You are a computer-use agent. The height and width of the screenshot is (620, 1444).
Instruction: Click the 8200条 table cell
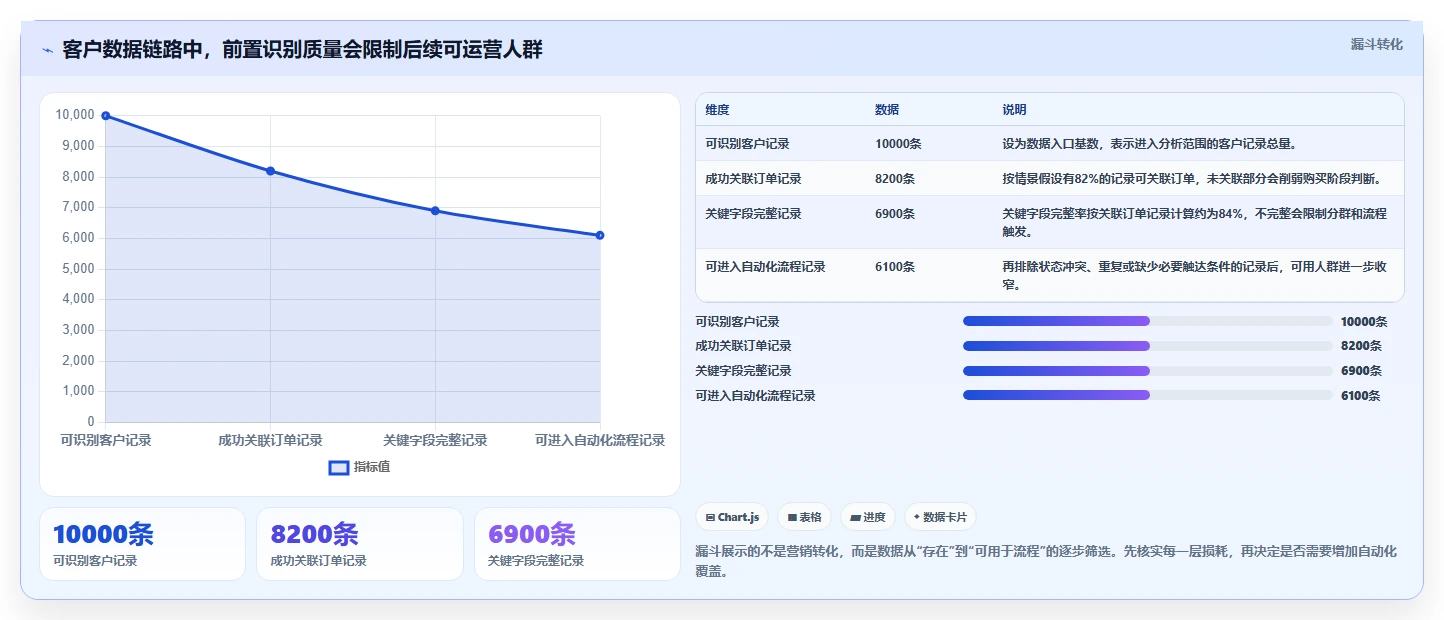[x=895, y=179]
